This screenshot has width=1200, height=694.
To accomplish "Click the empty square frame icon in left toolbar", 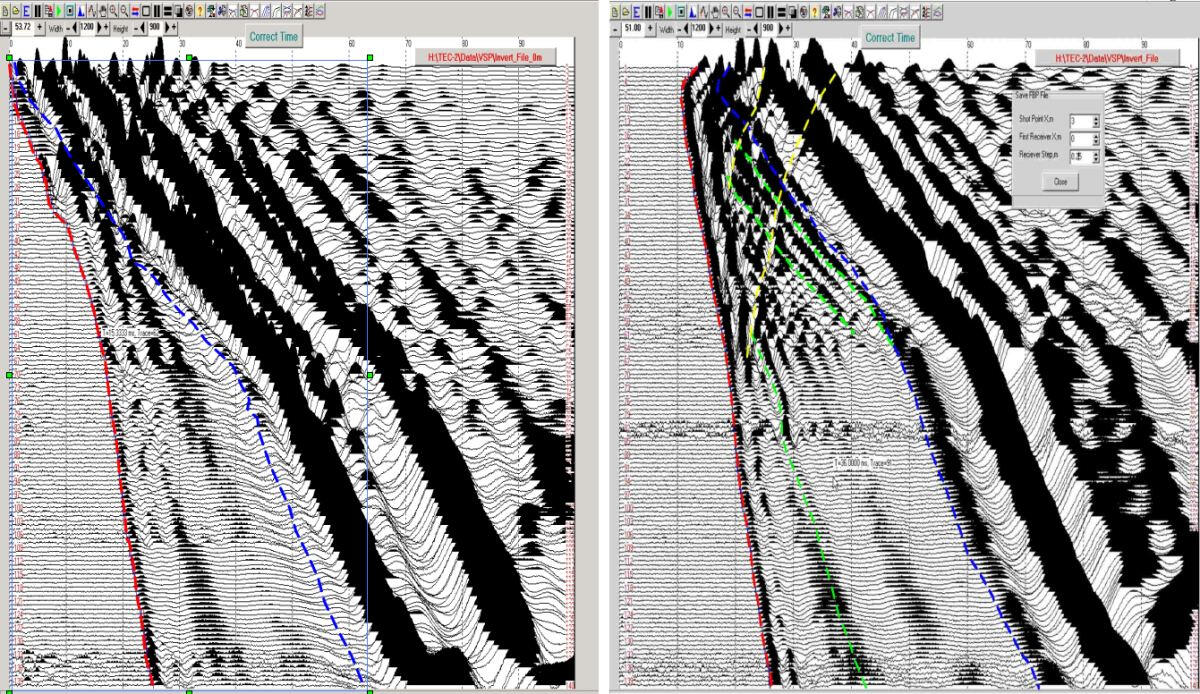I will point(146,9).
